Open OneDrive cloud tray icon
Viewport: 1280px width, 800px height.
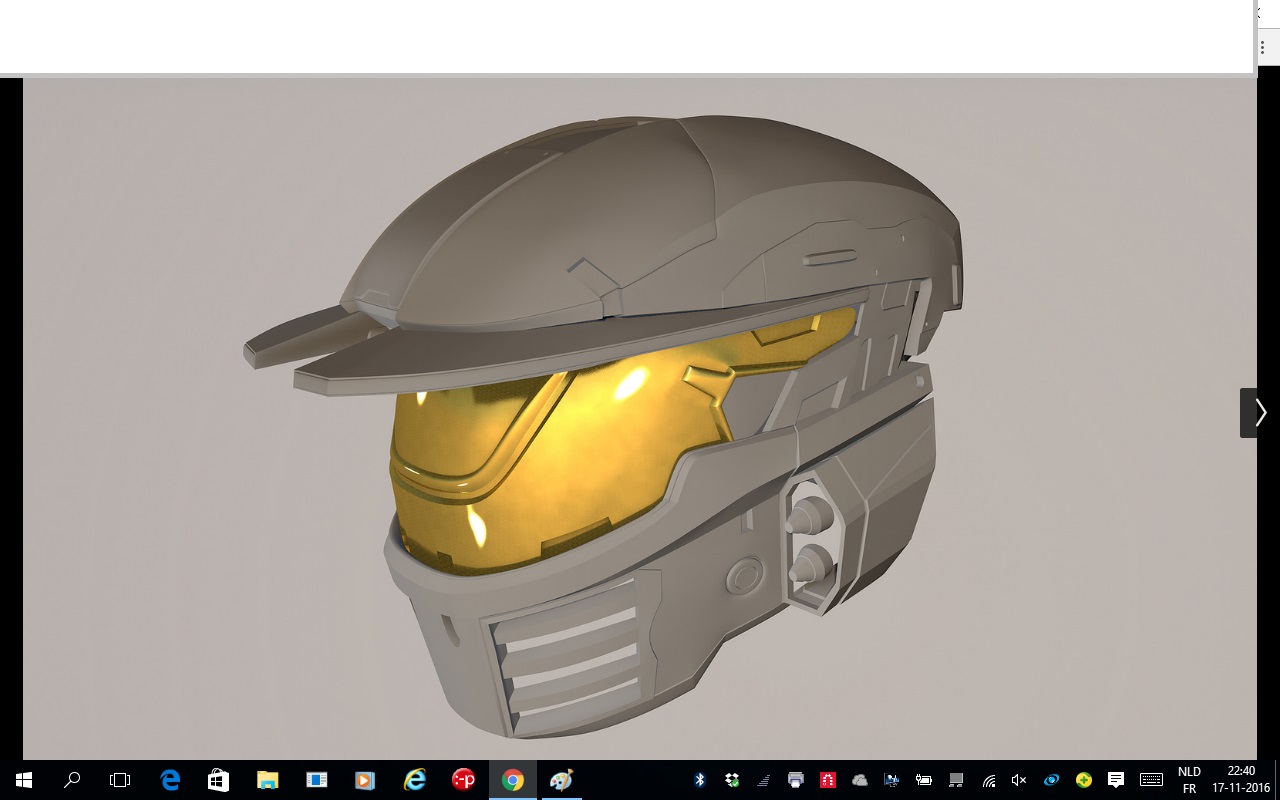click(860, 780)
